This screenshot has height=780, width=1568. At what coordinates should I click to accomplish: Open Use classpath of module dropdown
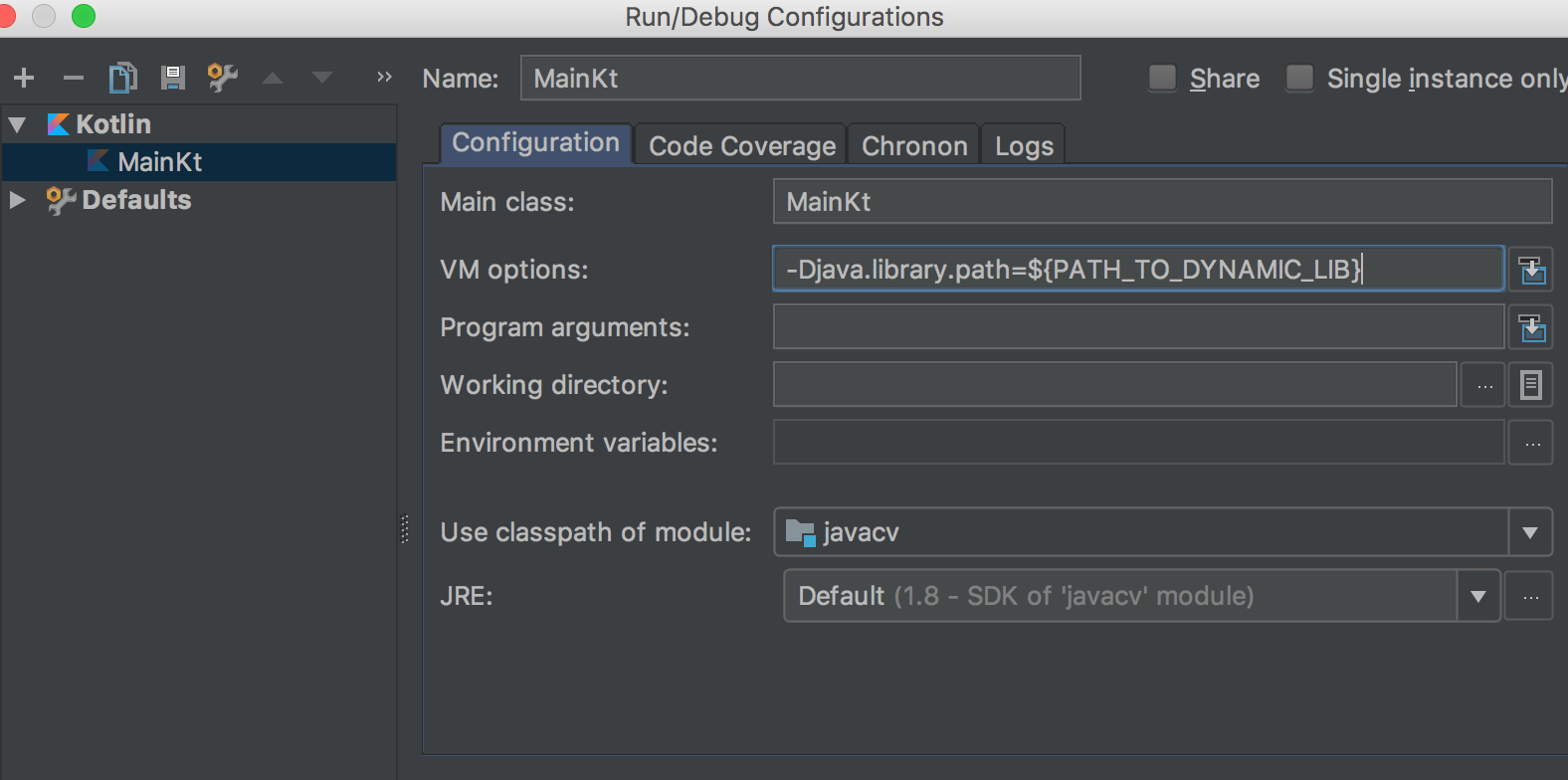point(1530,532)
